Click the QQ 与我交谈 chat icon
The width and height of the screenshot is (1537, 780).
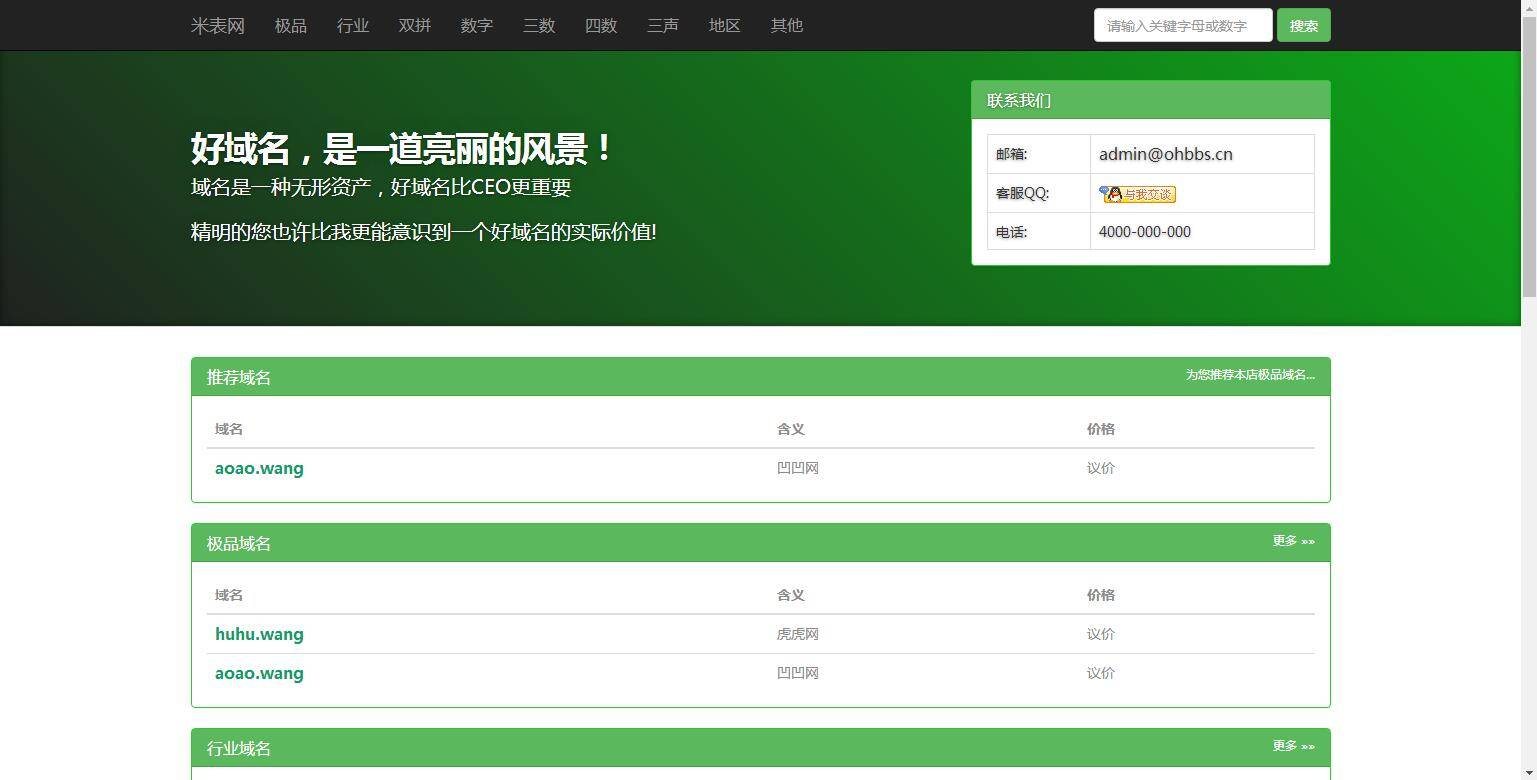(1137, 194)
